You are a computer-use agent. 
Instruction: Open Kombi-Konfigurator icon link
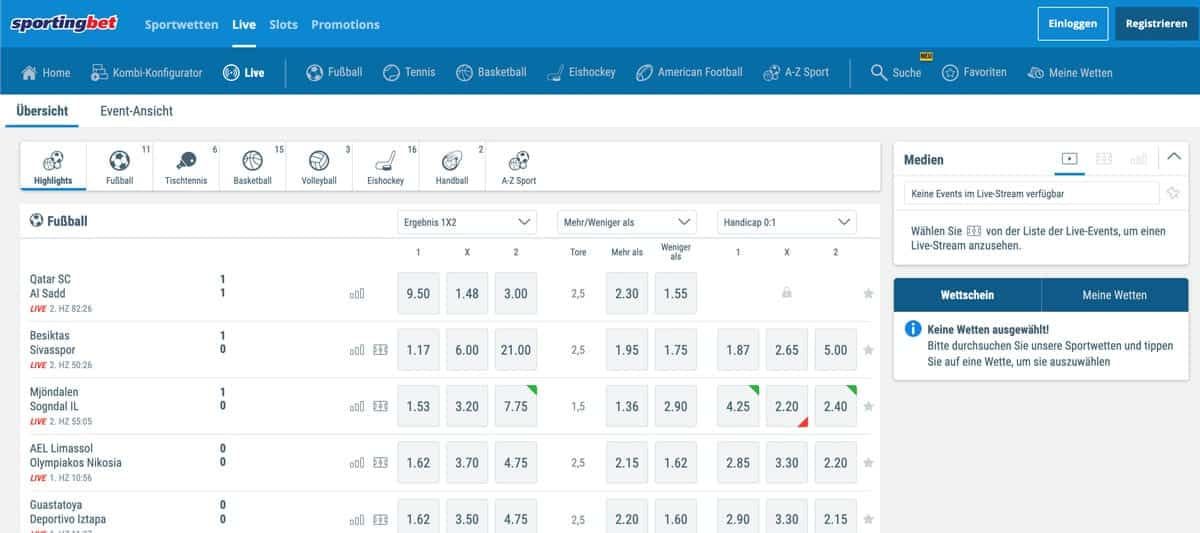coord(146,73)
